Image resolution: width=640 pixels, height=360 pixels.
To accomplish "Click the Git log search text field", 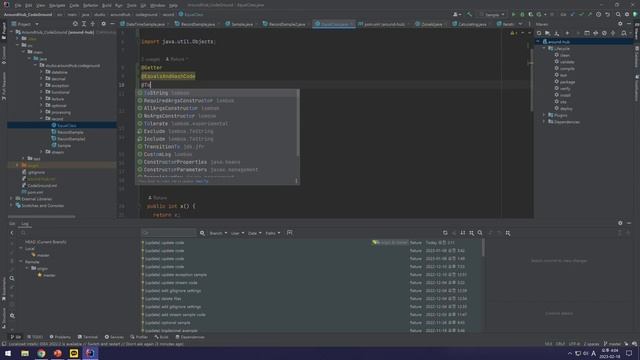I will pos(169,233).
